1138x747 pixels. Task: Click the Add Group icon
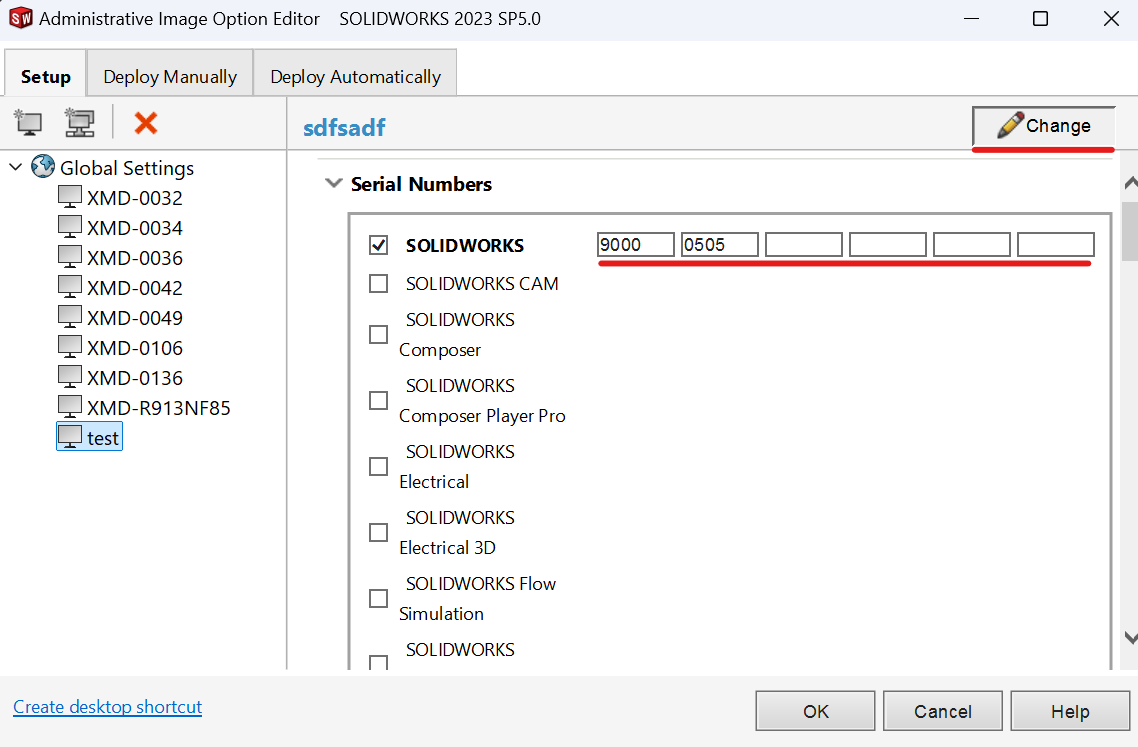(79, 123)
